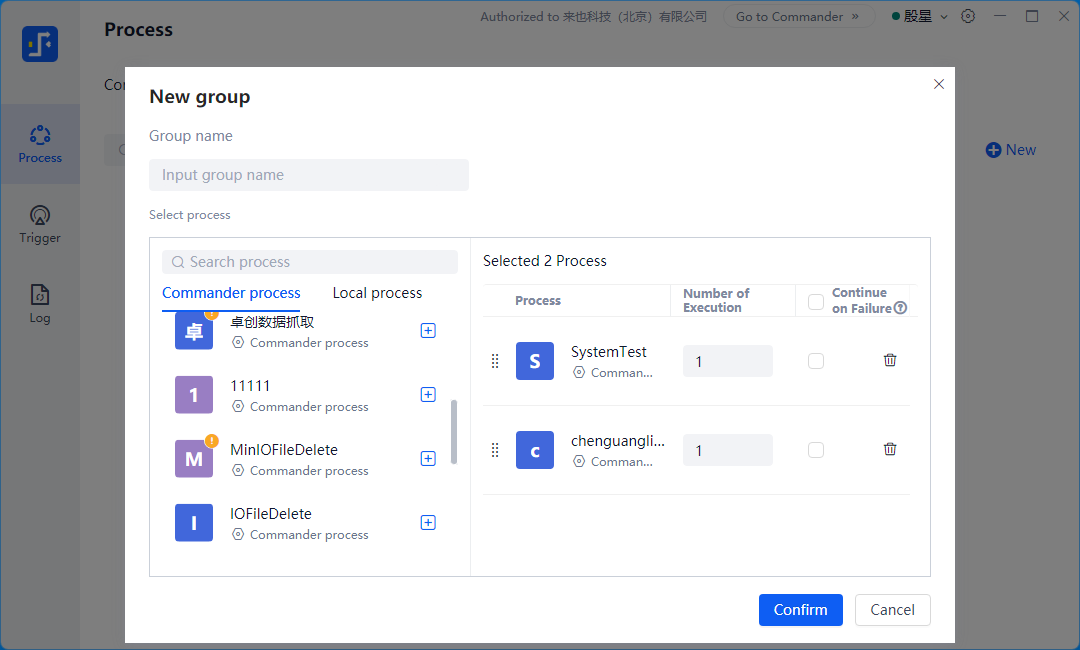Open settings gear in title bar
This screenshot has height=650, width=1080.
click(x=968, y=17)
